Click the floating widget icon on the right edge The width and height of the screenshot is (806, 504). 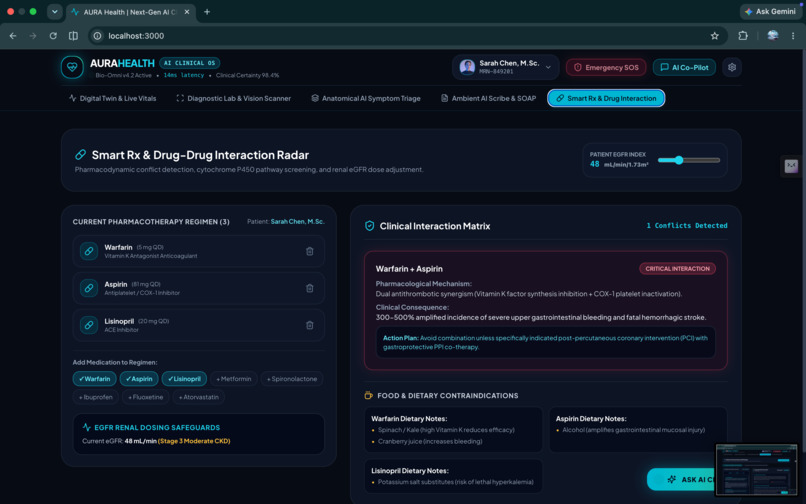coord(791,166)
